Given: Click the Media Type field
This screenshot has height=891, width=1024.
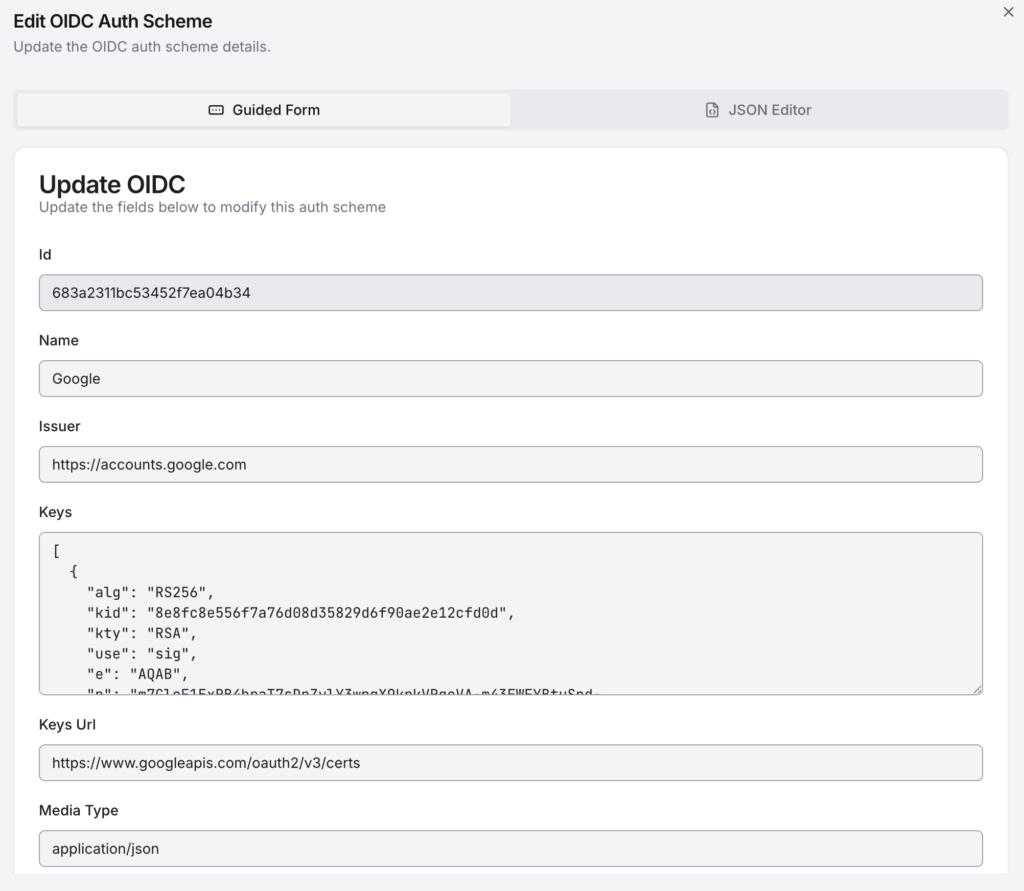Looking at the screenshot, I should (x=510, y=849).
